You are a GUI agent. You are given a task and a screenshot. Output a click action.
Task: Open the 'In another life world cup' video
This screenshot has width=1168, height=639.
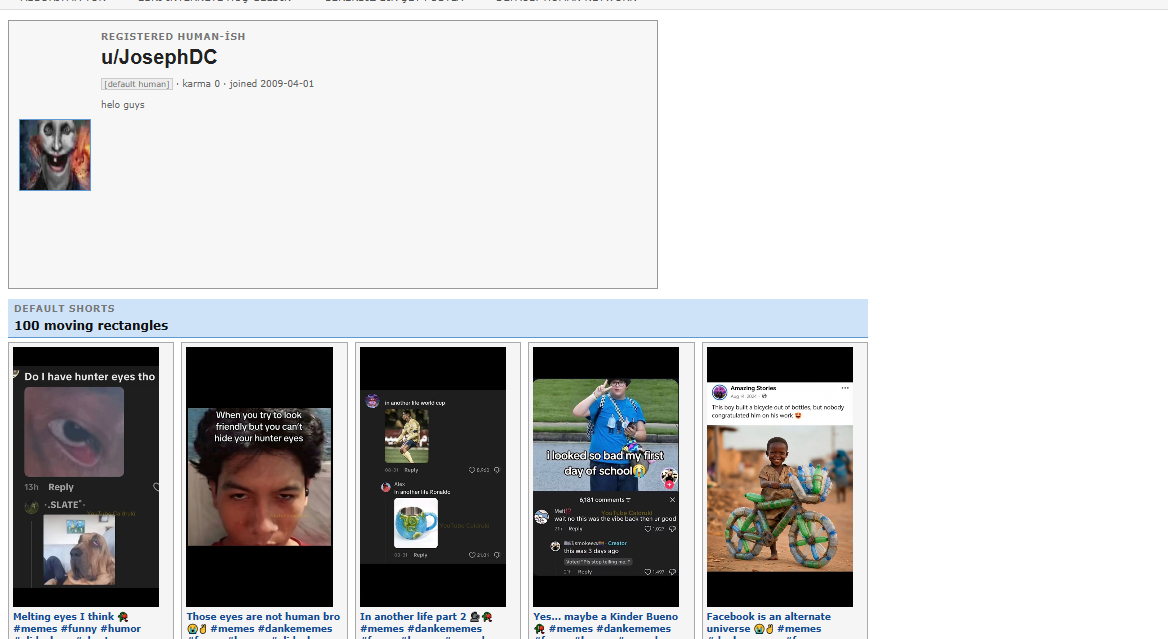point(433,477)
